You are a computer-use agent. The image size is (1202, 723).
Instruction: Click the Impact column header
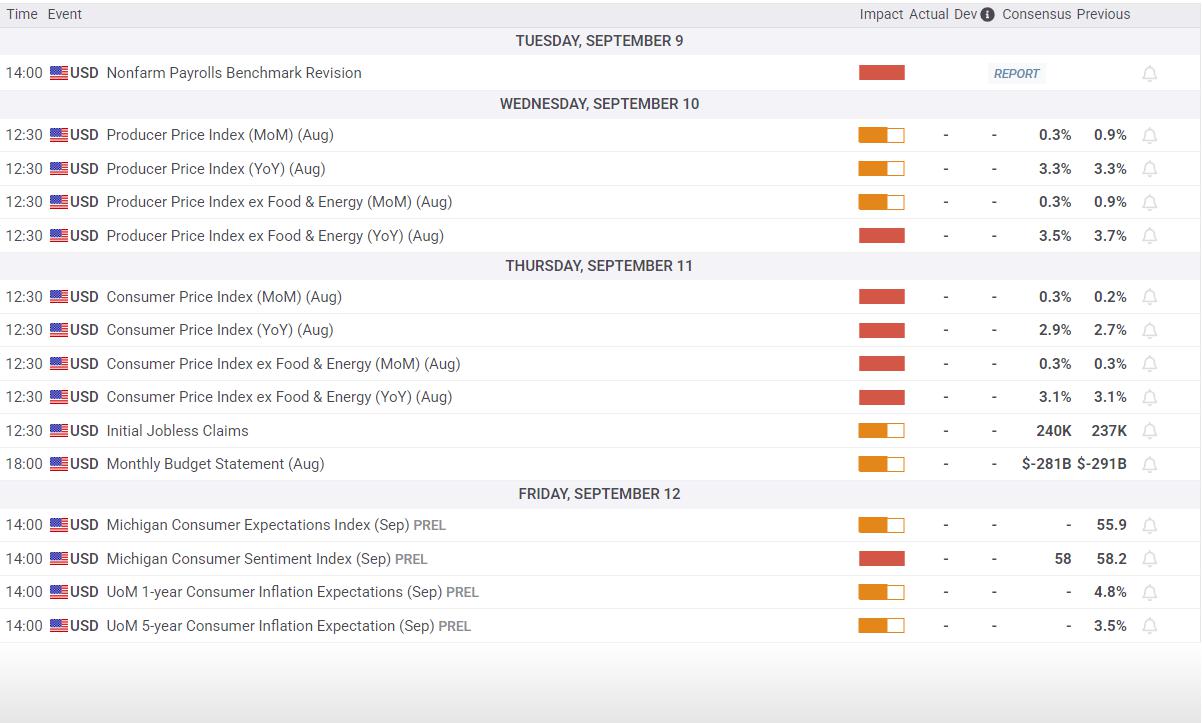point(881,14)
